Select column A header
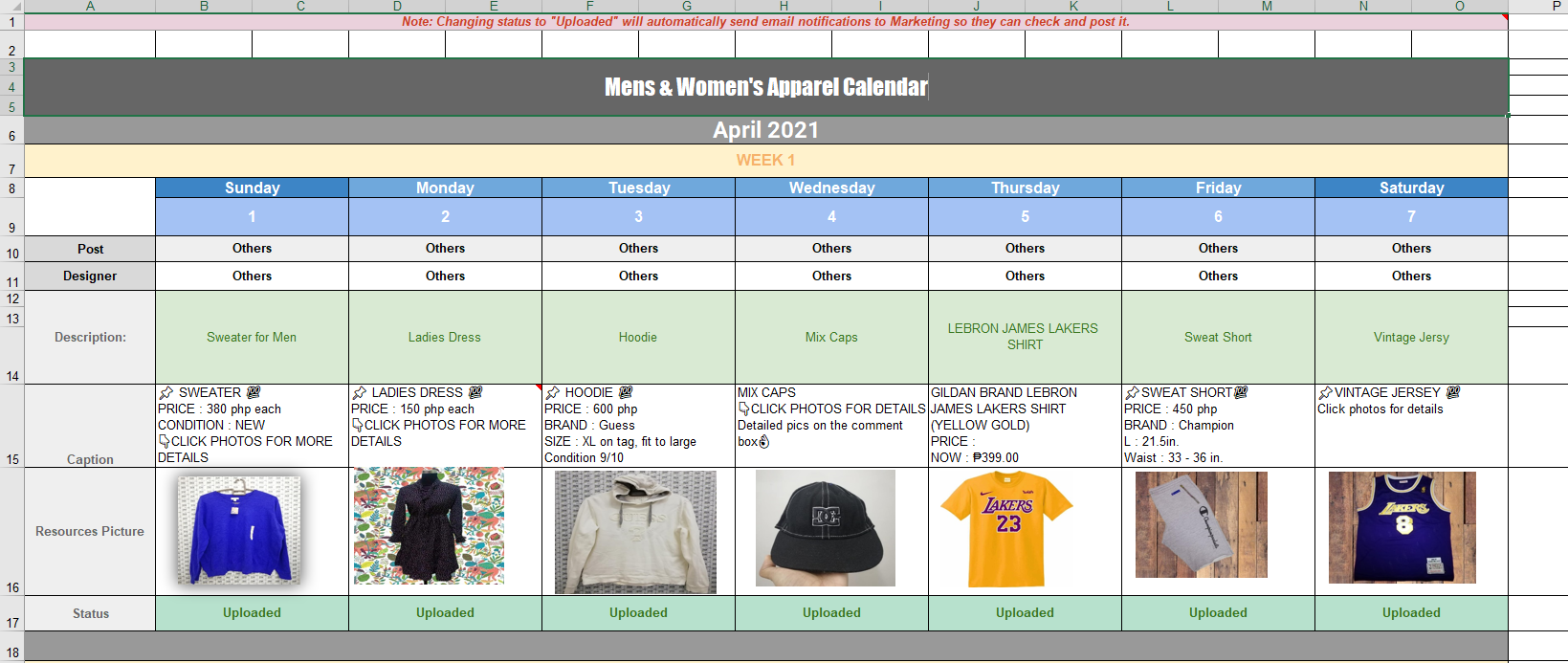The width and height of the screenshot is (1568, 663). [90, 6]
